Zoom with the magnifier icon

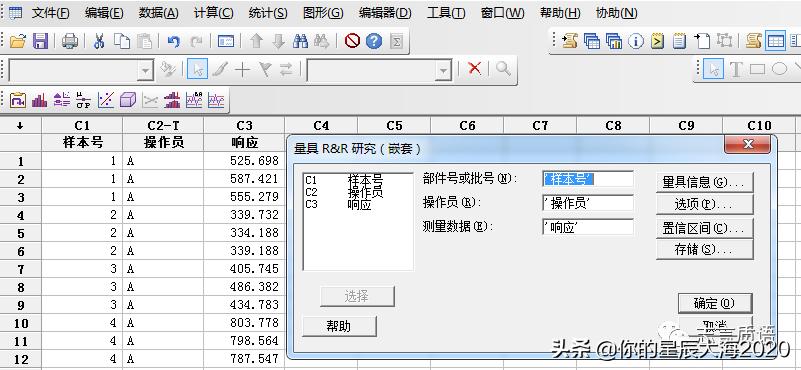(x=503, y=68)
